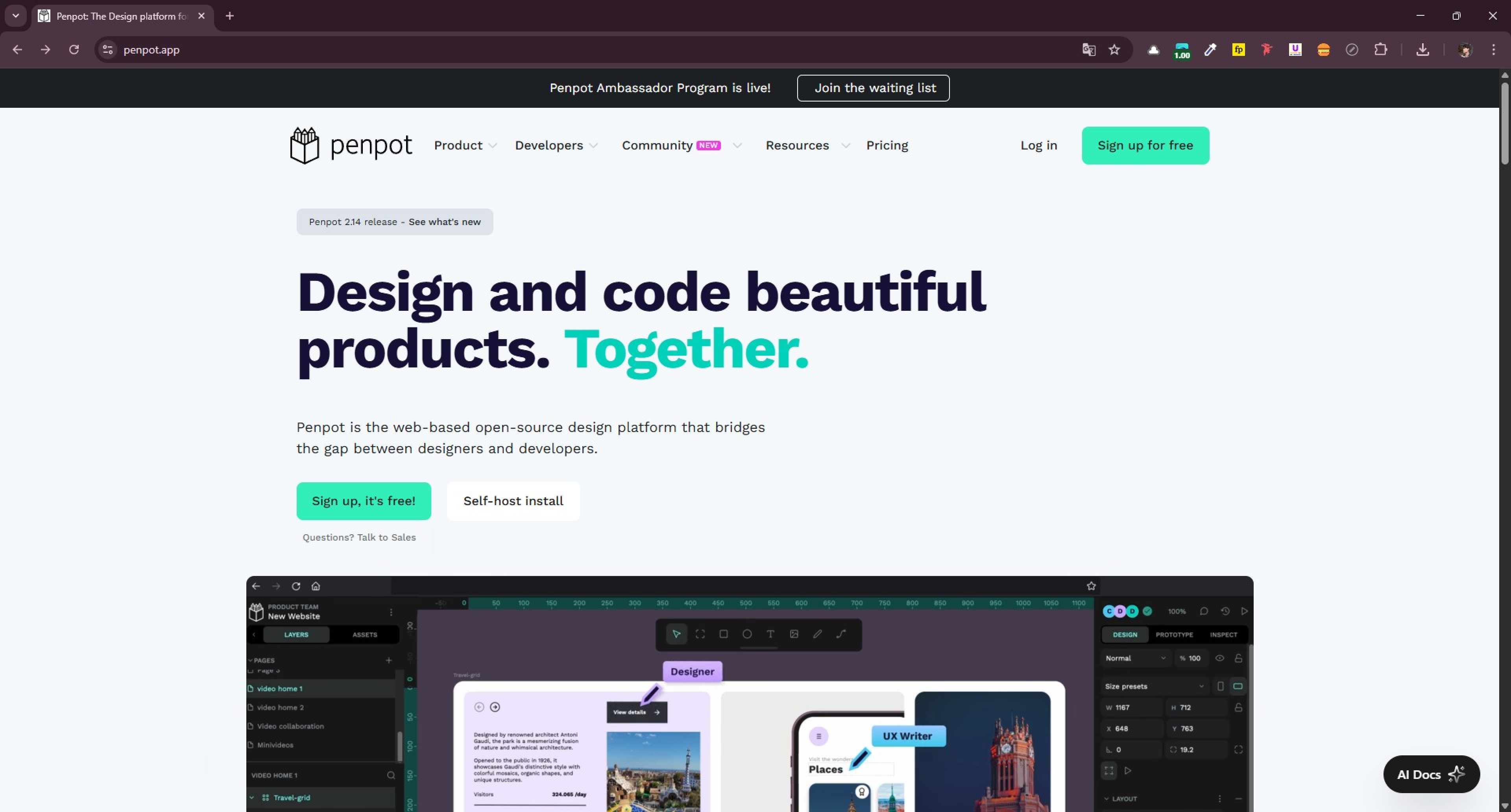Click the eyedropper extension icon
The image size is (1511, 812).
pyautogui.click(x=1210, y=50)
